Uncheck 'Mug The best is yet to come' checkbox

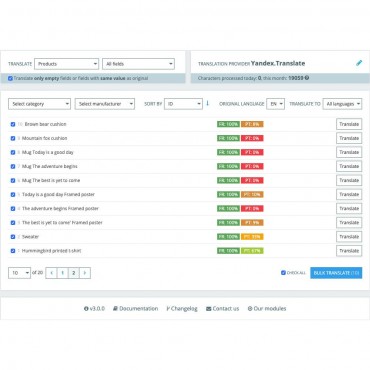(x=13, y=180)
